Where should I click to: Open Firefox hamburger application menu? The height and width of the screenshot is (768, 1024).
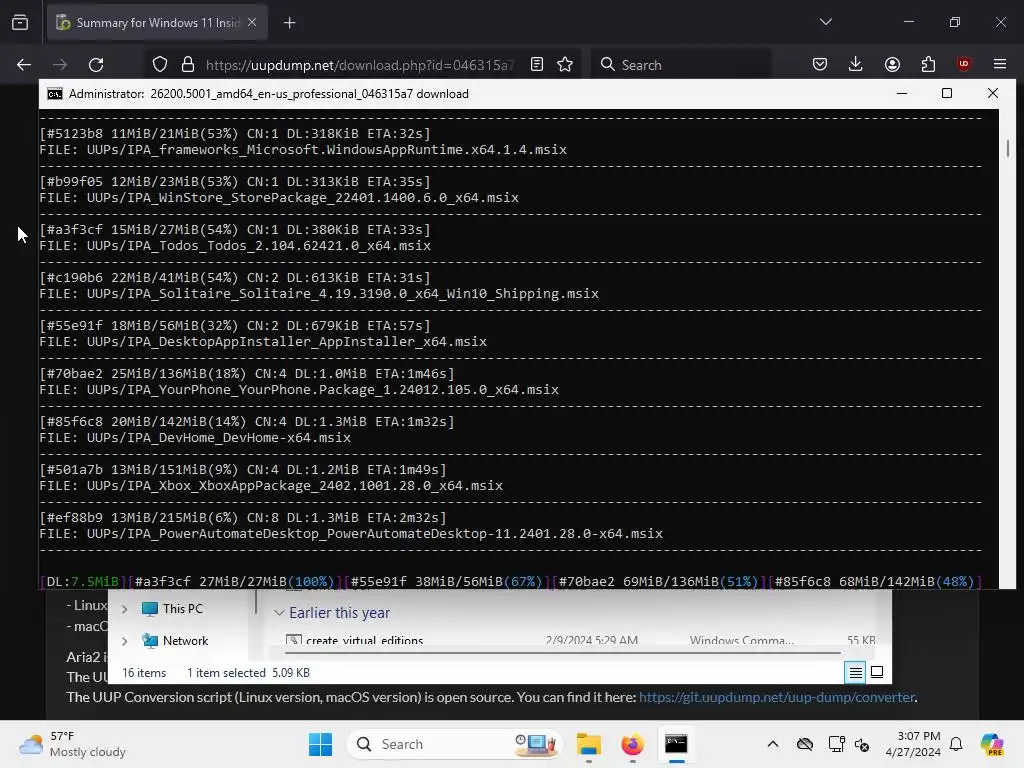(1000, 65)
